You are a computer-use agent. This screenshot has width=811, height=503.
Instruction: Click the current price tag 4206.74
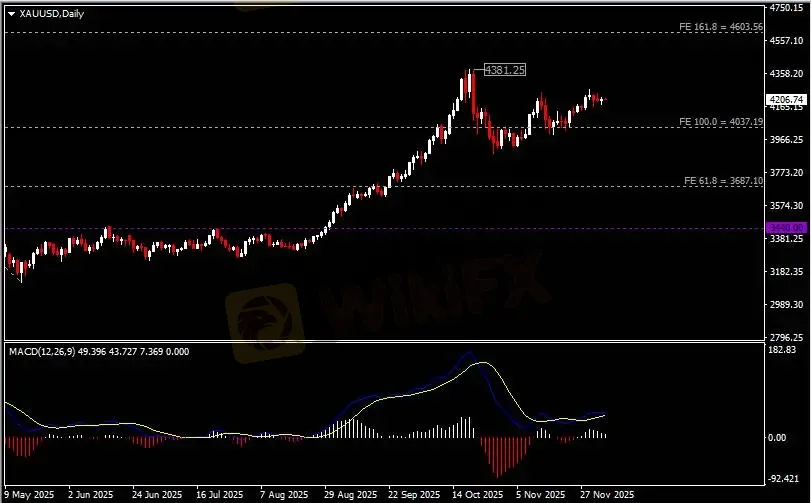pyautogui.click(x=785, y=100)
